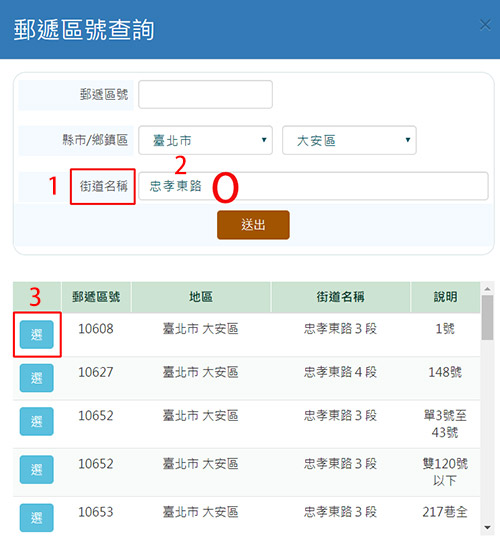Pick 選 for 忠孝東路3段 雙120號以下
The height and width of the screenshot is (547, 500).
37,470
